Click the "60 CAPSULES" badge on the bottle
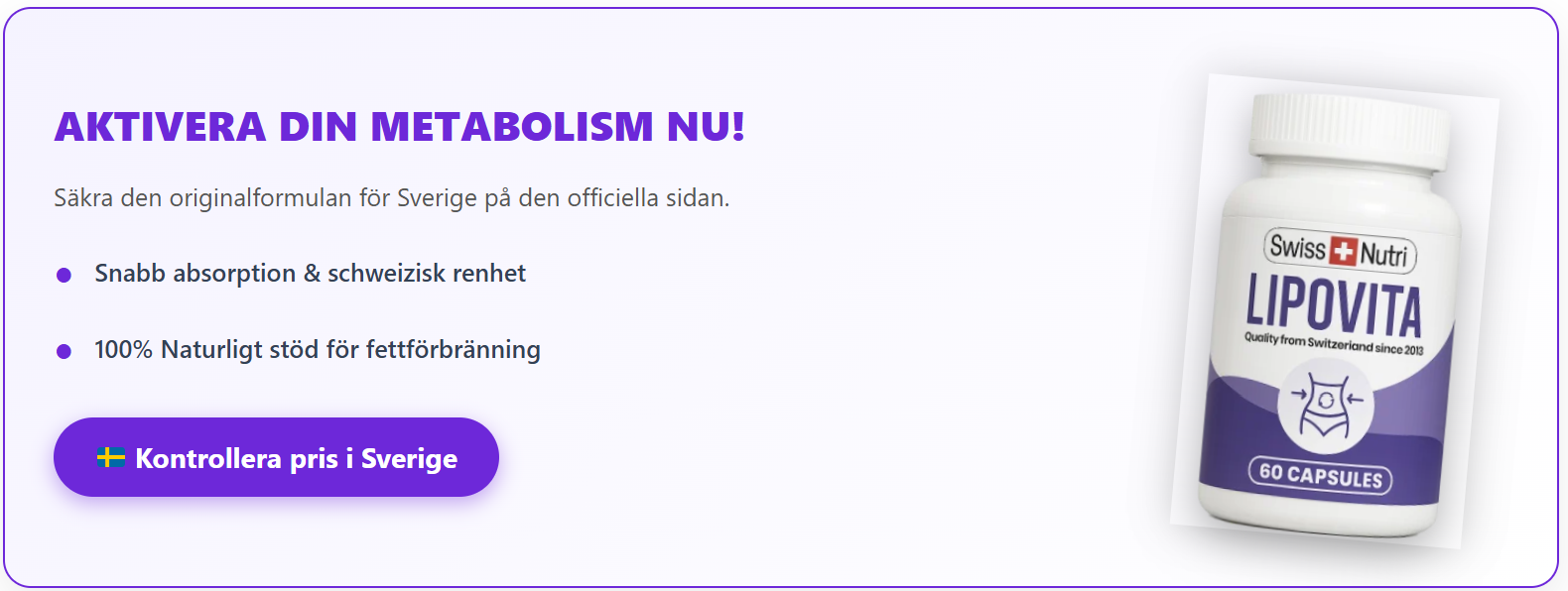This screenshot has width=1568, height=591. (1320, 475)
